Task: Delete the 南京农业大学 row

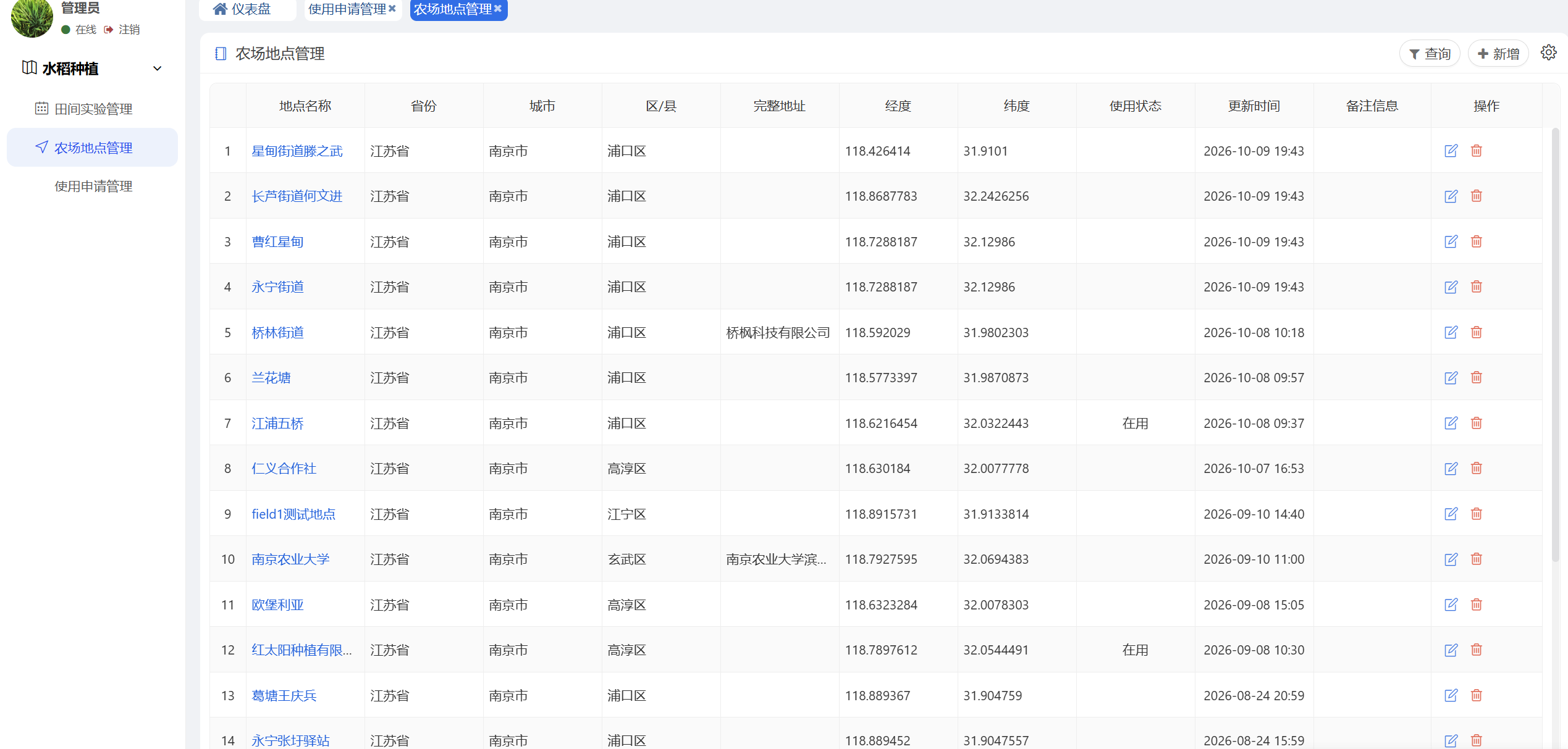Action: (1476, 559)
